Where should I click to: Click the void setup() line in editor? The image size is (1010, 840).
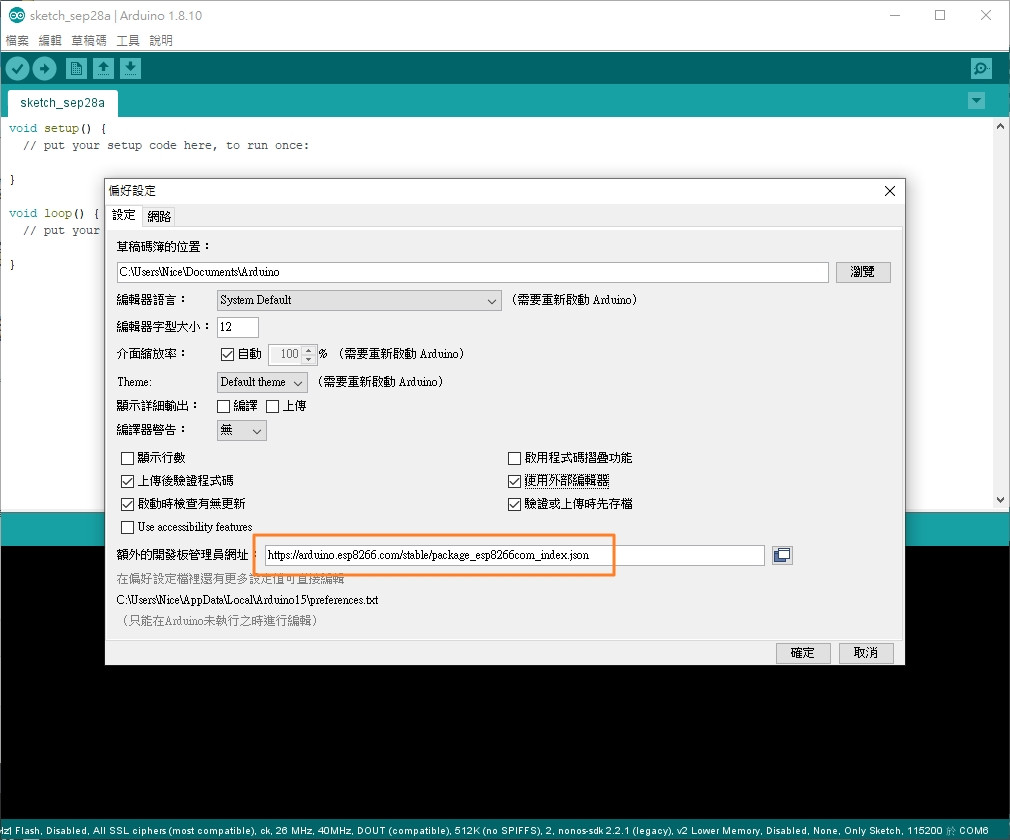click(57, 128)
